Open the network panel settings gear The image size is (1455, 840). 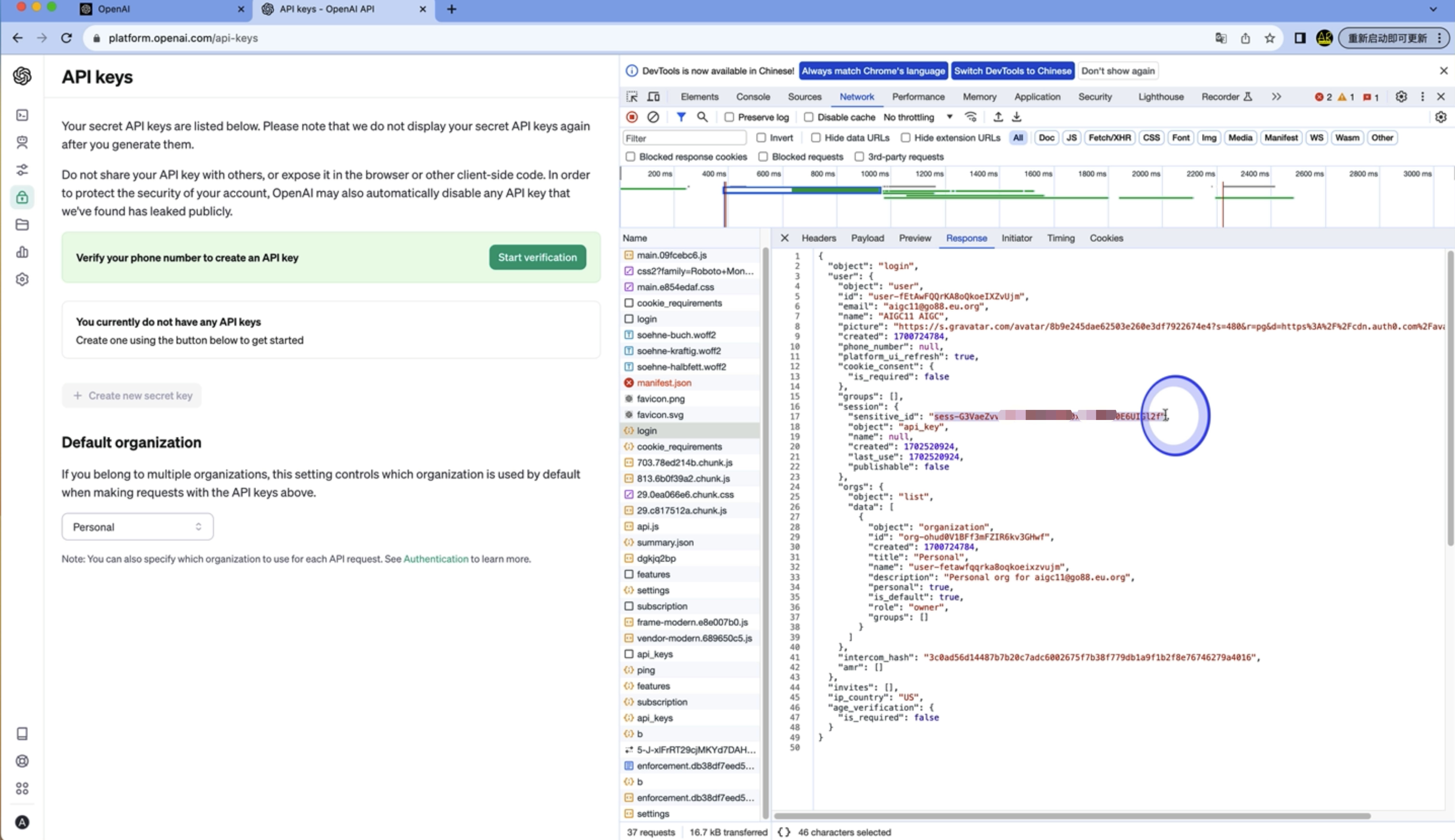1441,117
